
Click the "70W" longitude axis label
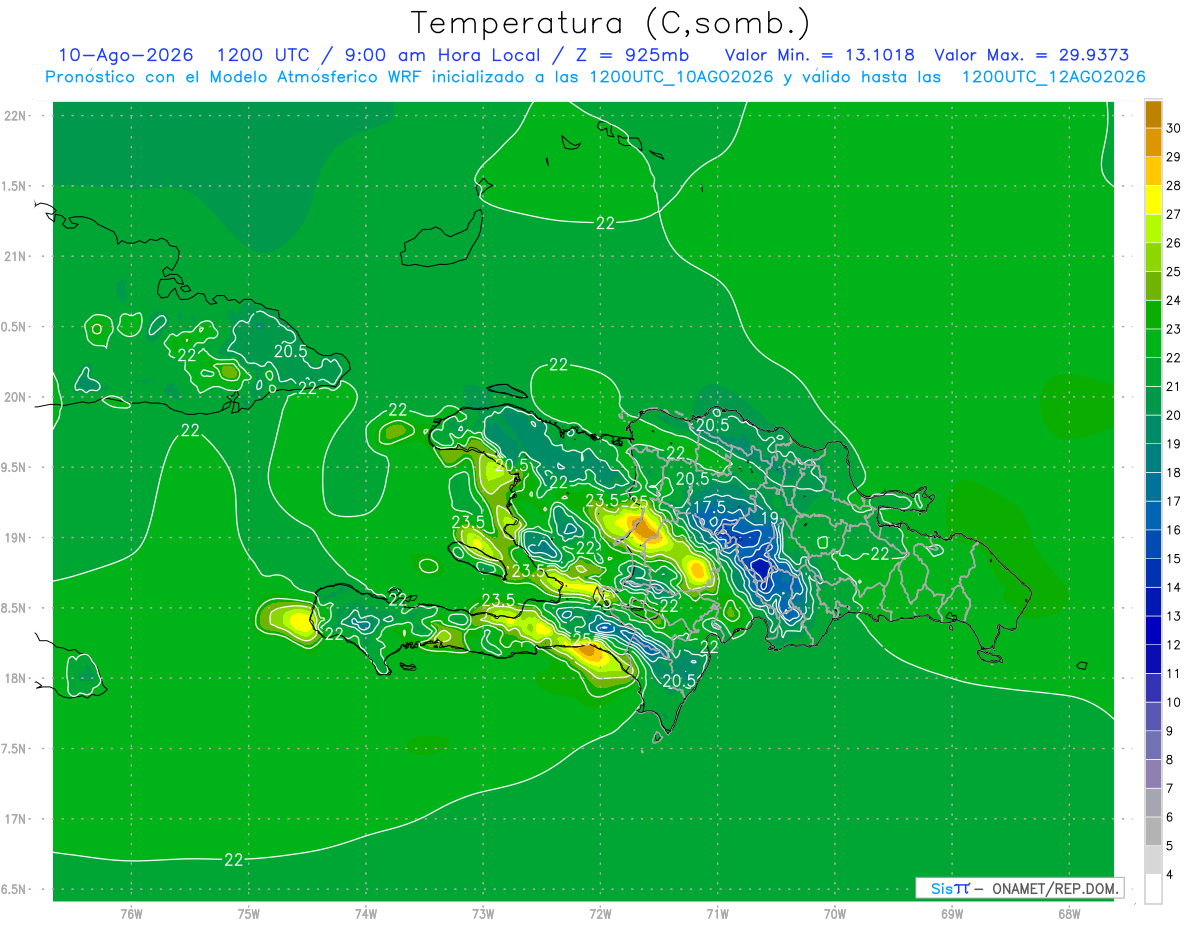(x=834, y=914)
